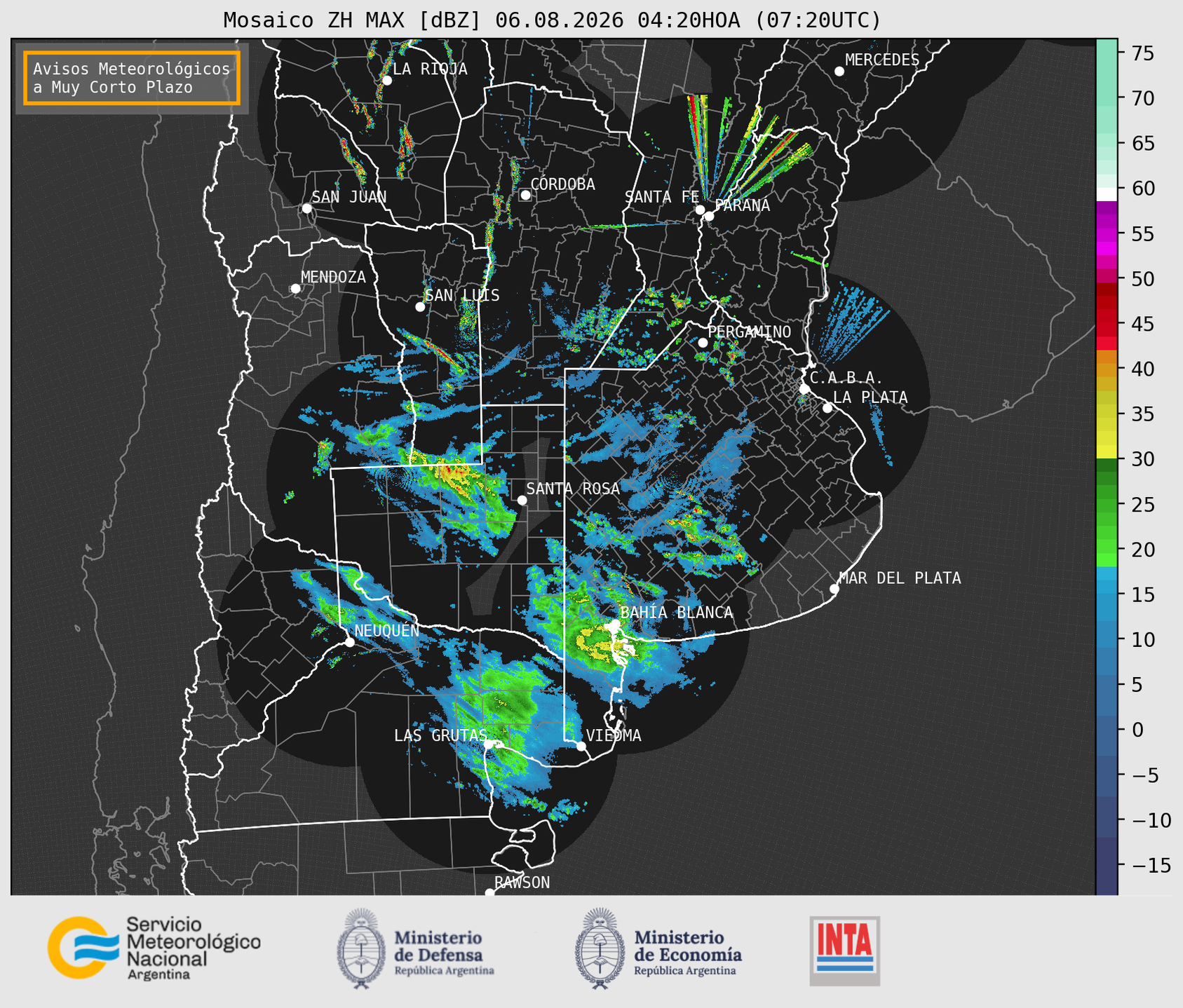This screenshot has width=1183, height=1008.
Task: Click the VIEDMA city marker dot
Action: click(581, 746)
